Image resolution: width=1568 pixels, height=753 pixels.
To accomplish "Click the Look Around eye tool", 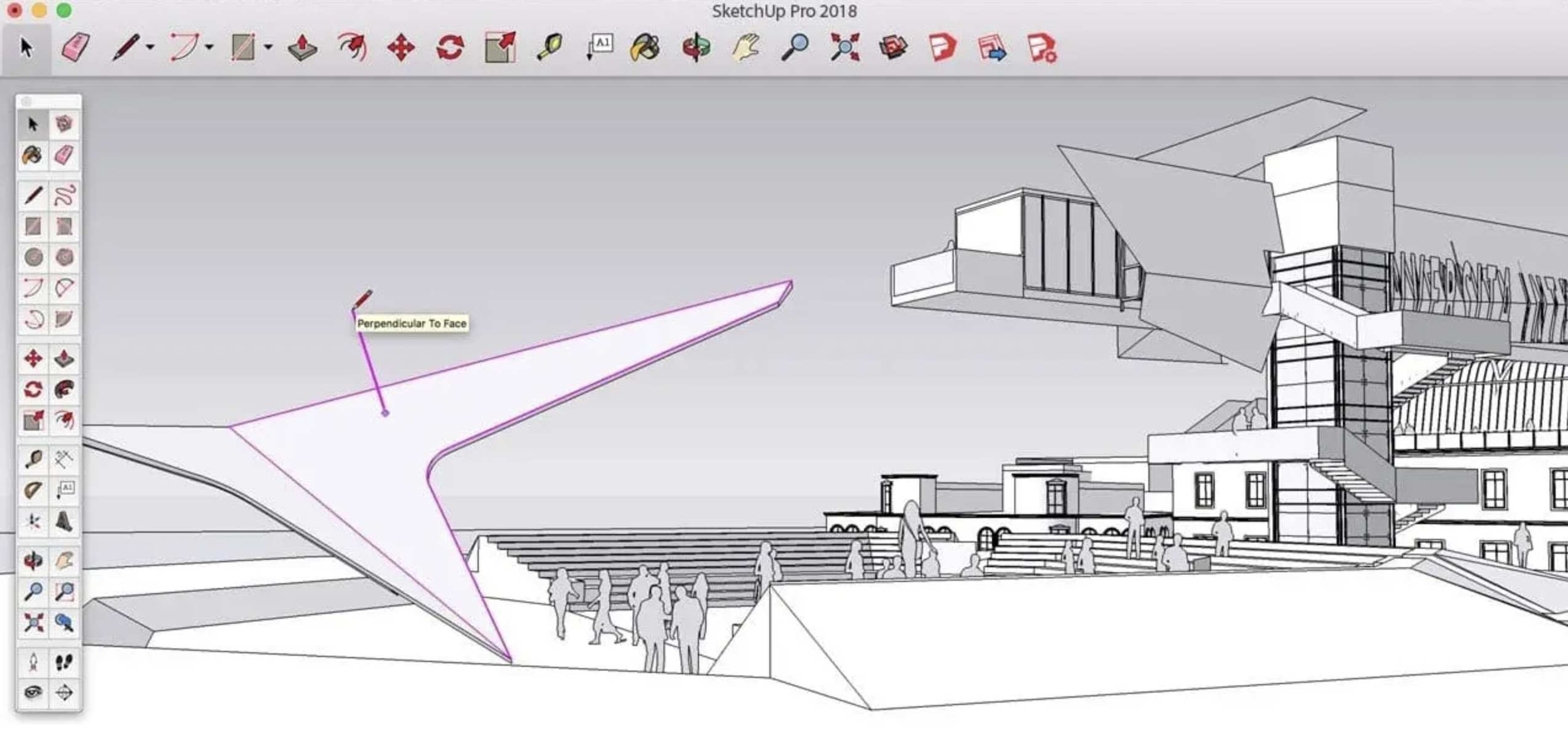I will (x=33, y=693).
